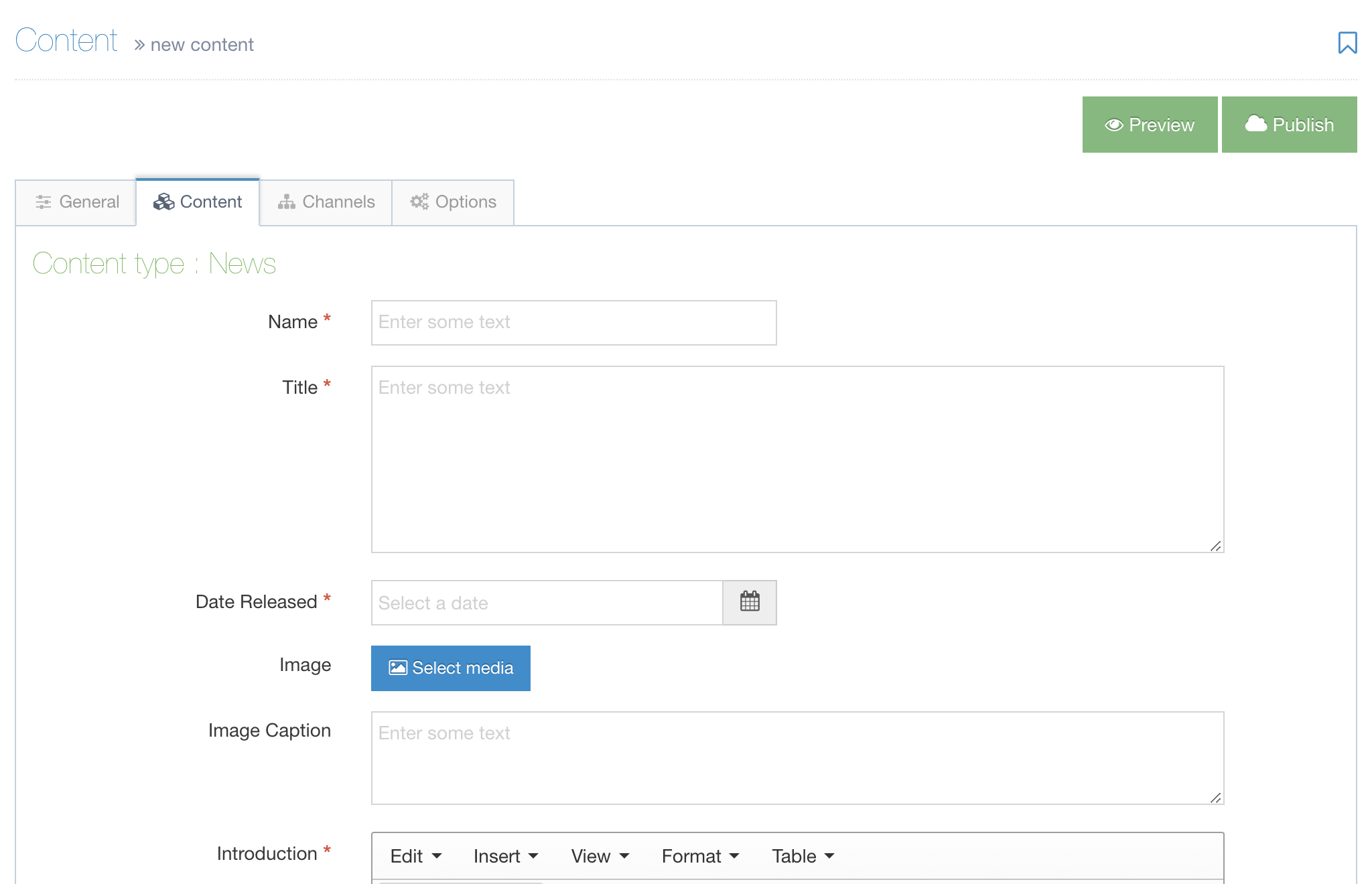1372x884 pixels.
Task: Click the Content breadcrumb heading link
Action: [66, 40]
